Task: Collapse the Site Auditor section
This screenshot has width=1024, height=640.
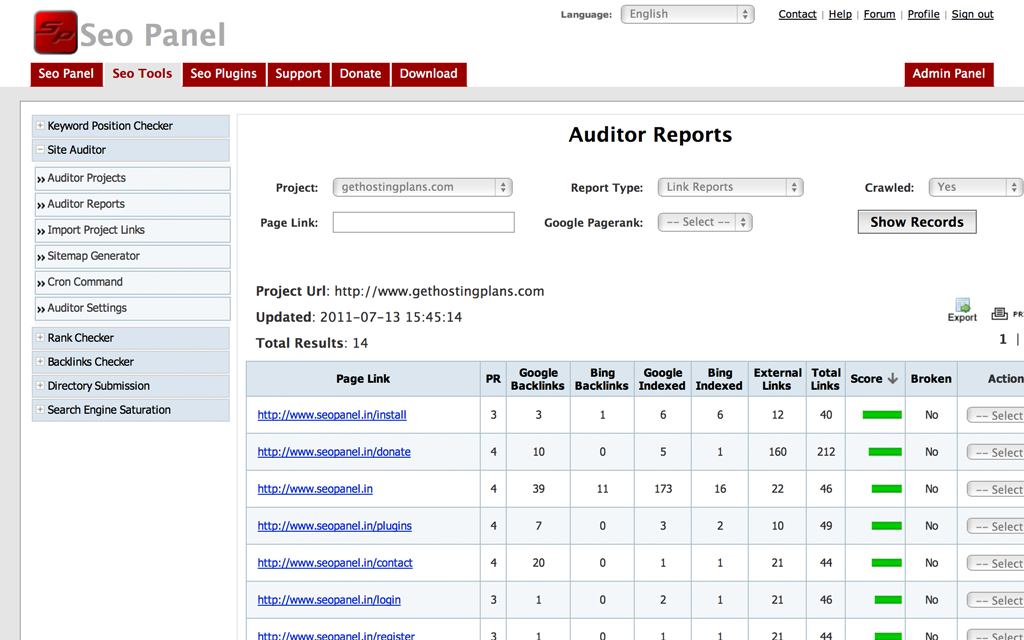Action: click(40, 150)
